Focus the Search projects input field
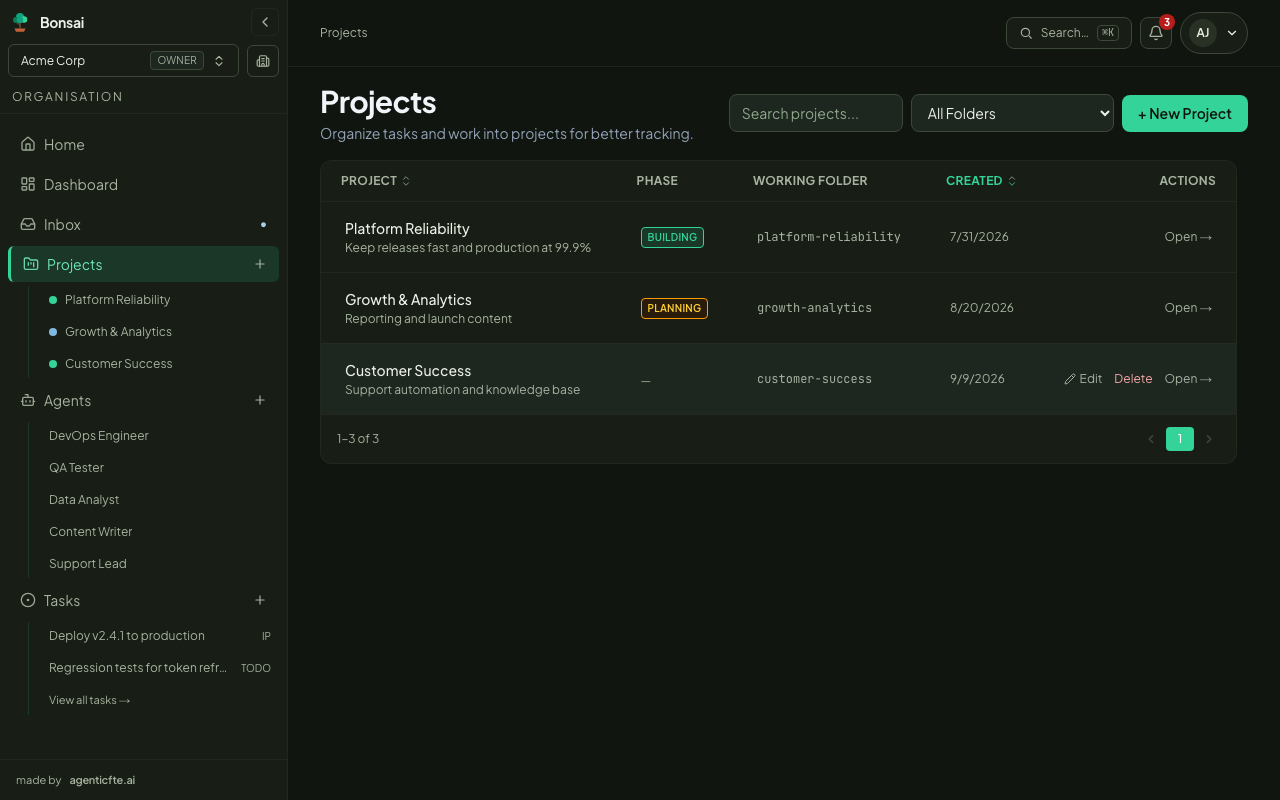Image resolution: width=1280 pixels, height=800 pixels. [816, 113]
